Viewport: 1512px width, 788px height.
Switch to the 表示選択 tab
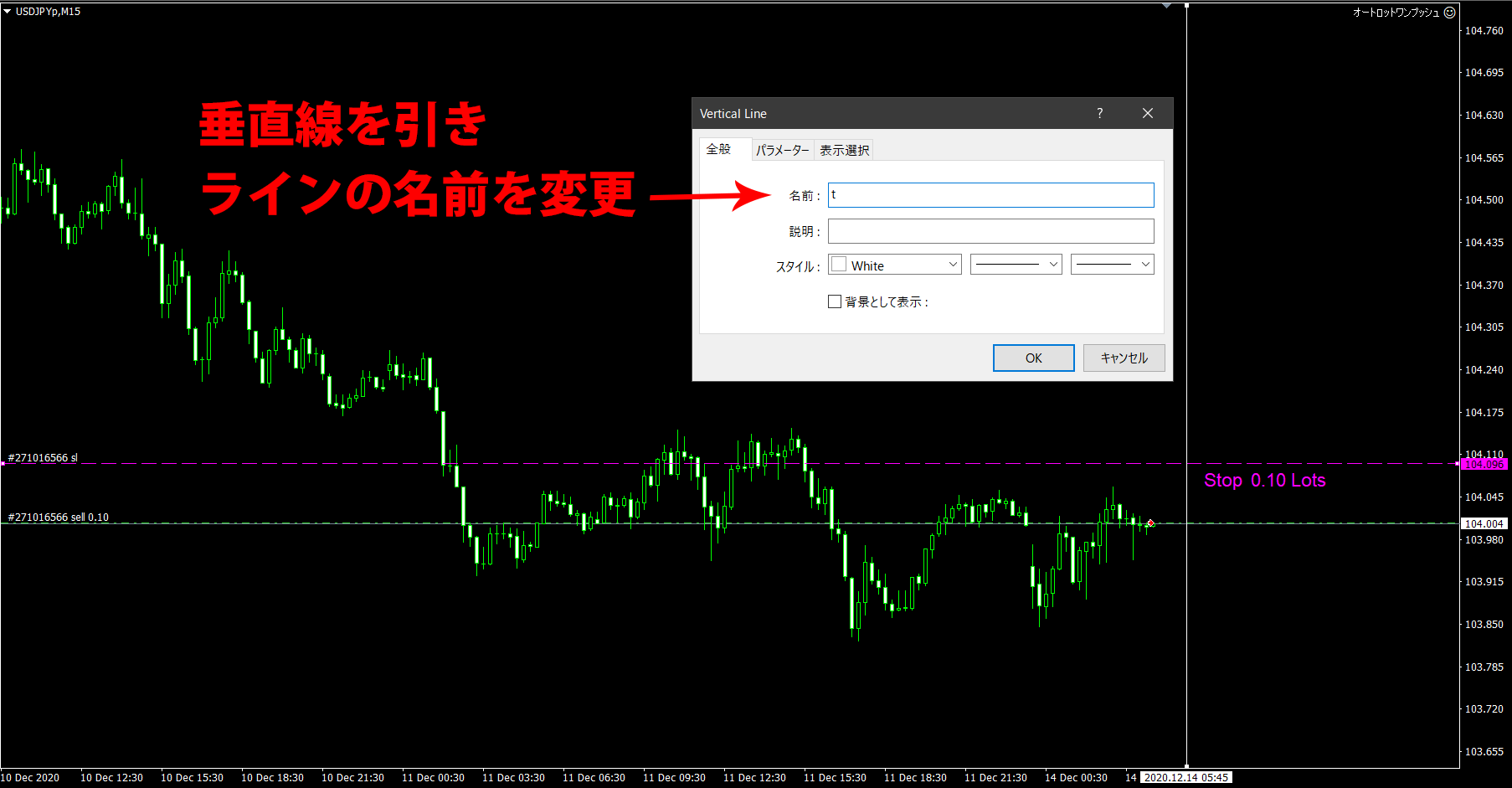pyautogui.click(x=844, y=150)
